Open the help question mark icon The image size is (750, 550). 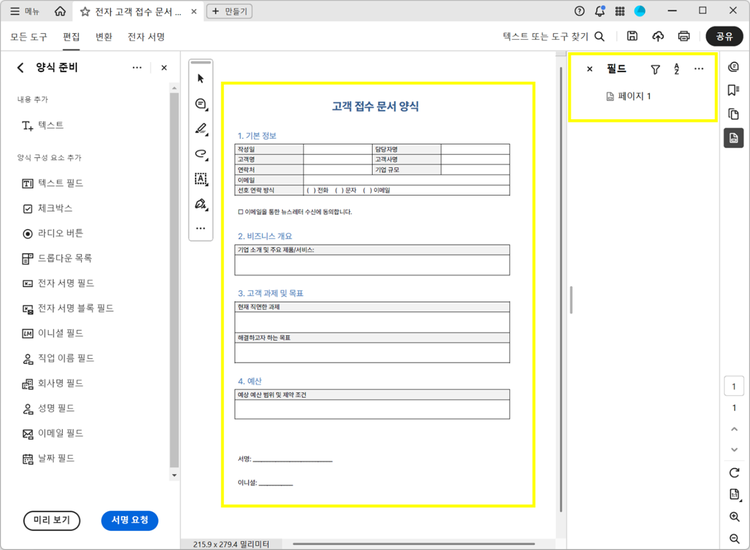point(579,11)
